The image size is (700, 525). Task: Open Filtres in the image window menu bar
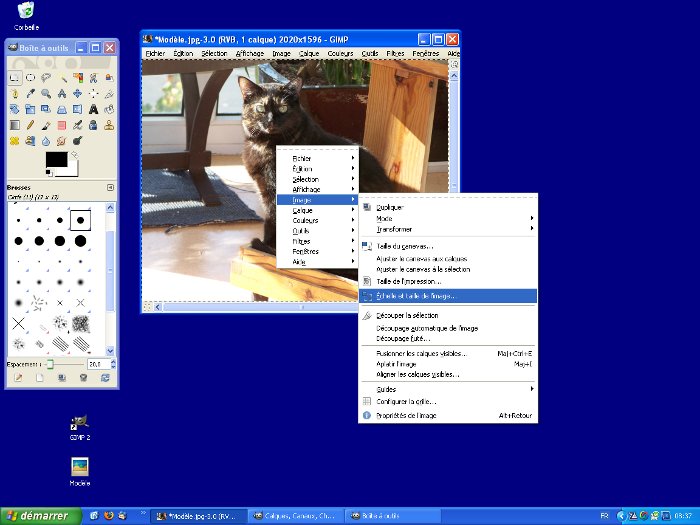[395, 54]
